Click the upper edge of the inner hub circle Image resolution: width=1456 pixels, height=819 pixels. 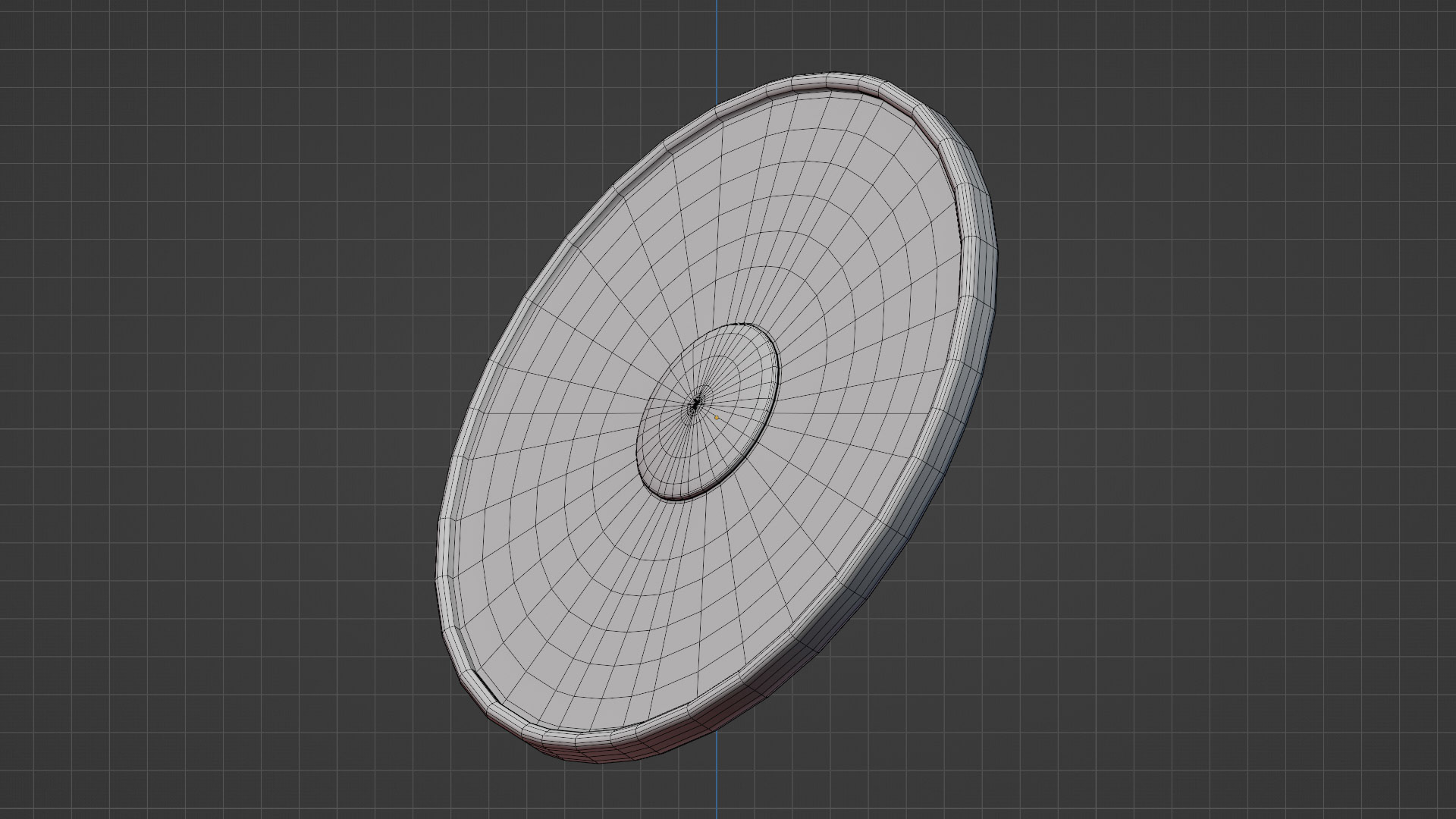point(739,325)
